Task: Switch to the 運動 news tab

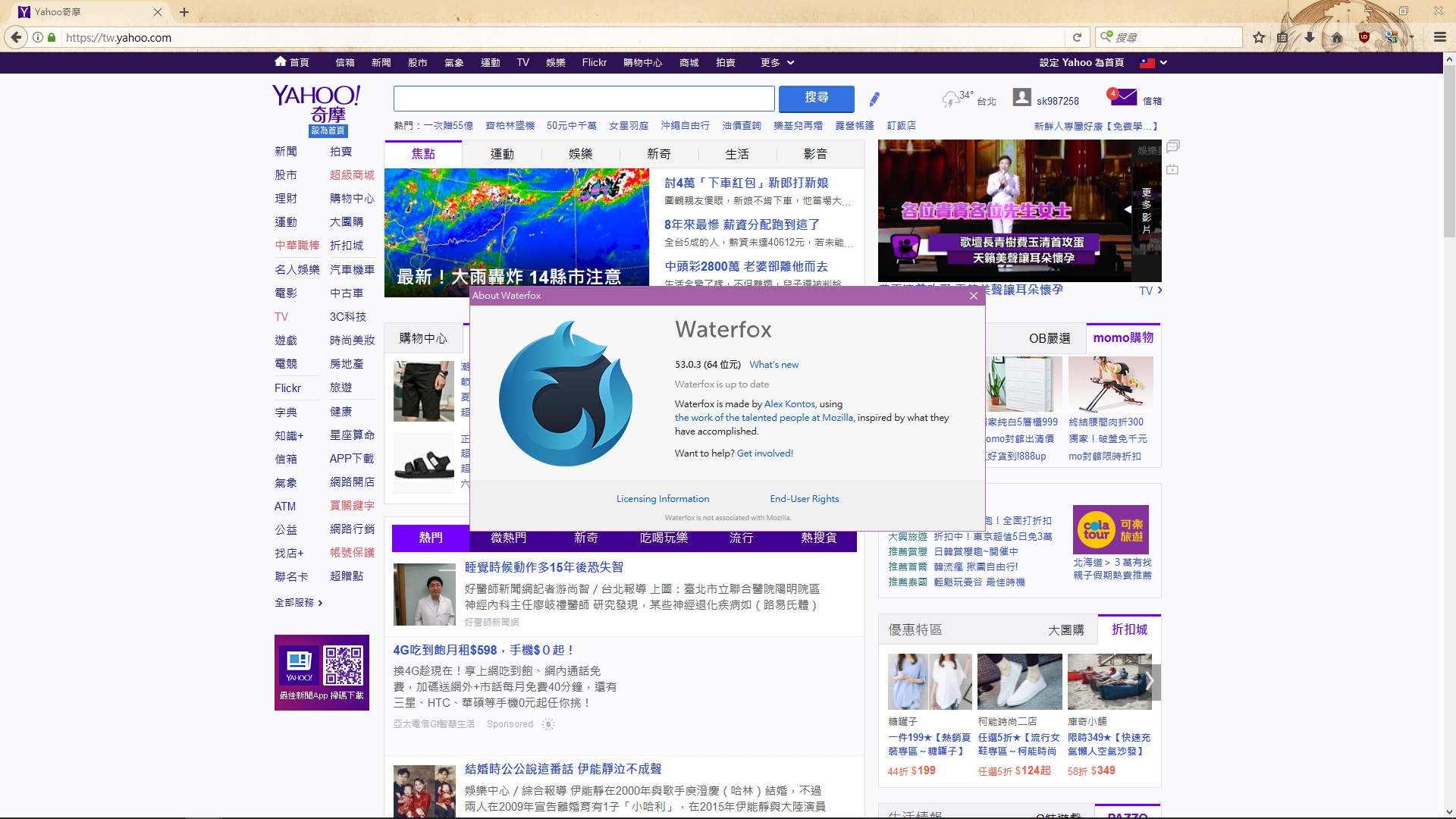Action: point(501,154)
